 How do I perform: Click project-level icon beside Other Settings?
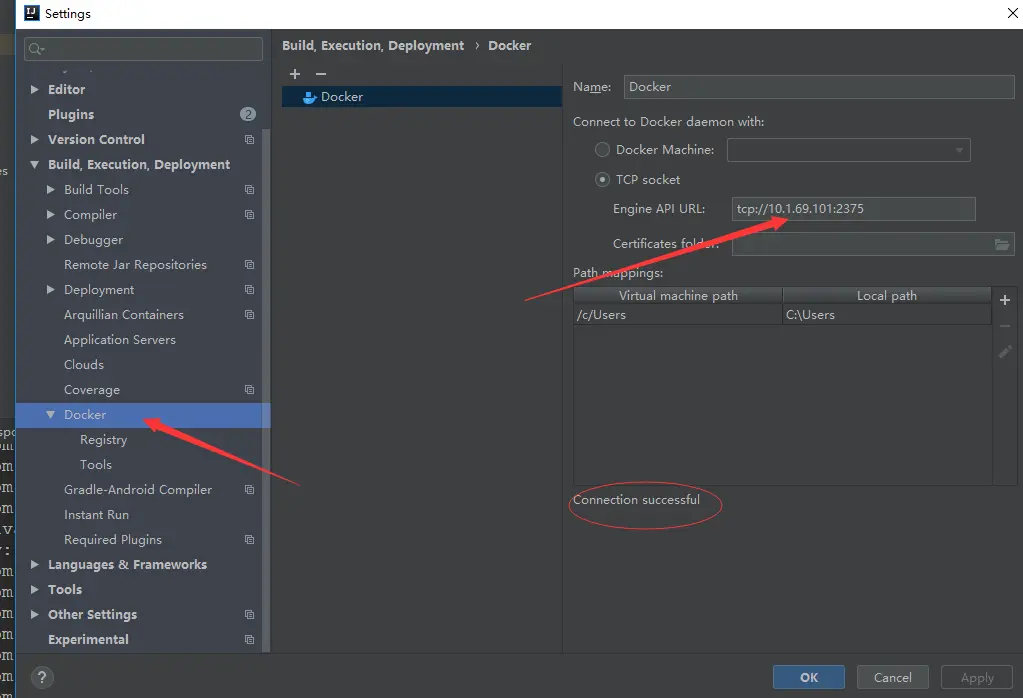[249, 615]
